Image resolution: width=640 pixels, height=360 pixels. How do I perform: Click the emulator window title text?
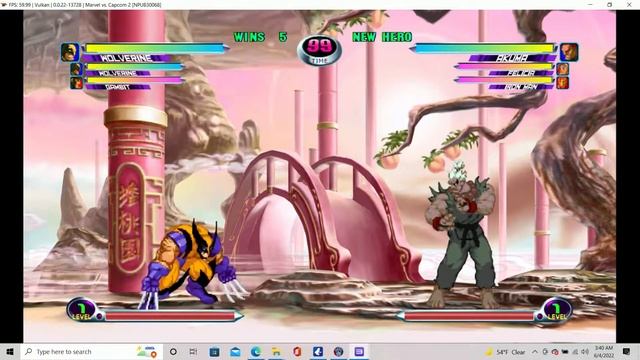pyautogui.click(x=85, y=4)
